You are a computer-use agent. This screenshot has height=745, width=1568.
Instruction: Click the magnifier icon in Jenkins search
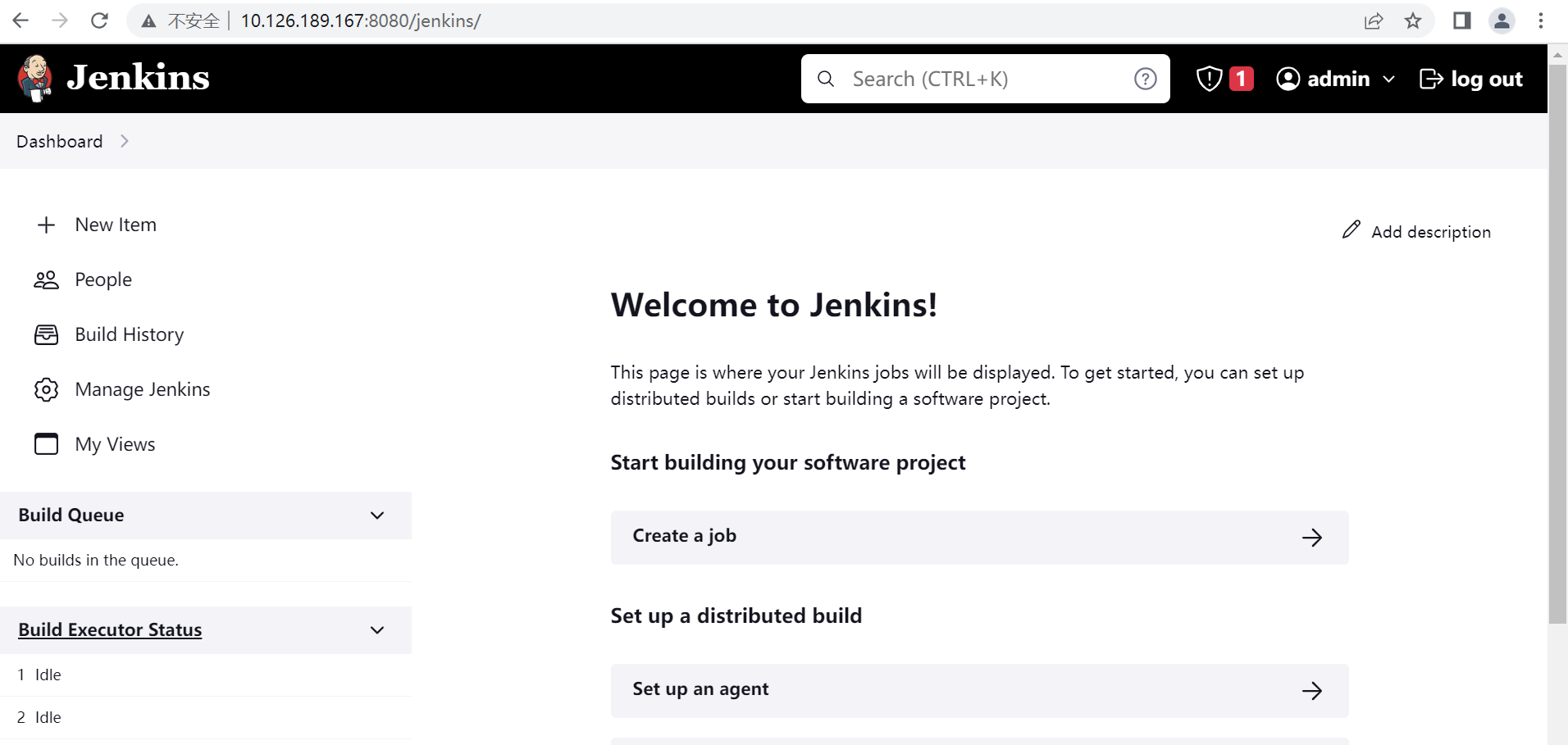point(826,79)
